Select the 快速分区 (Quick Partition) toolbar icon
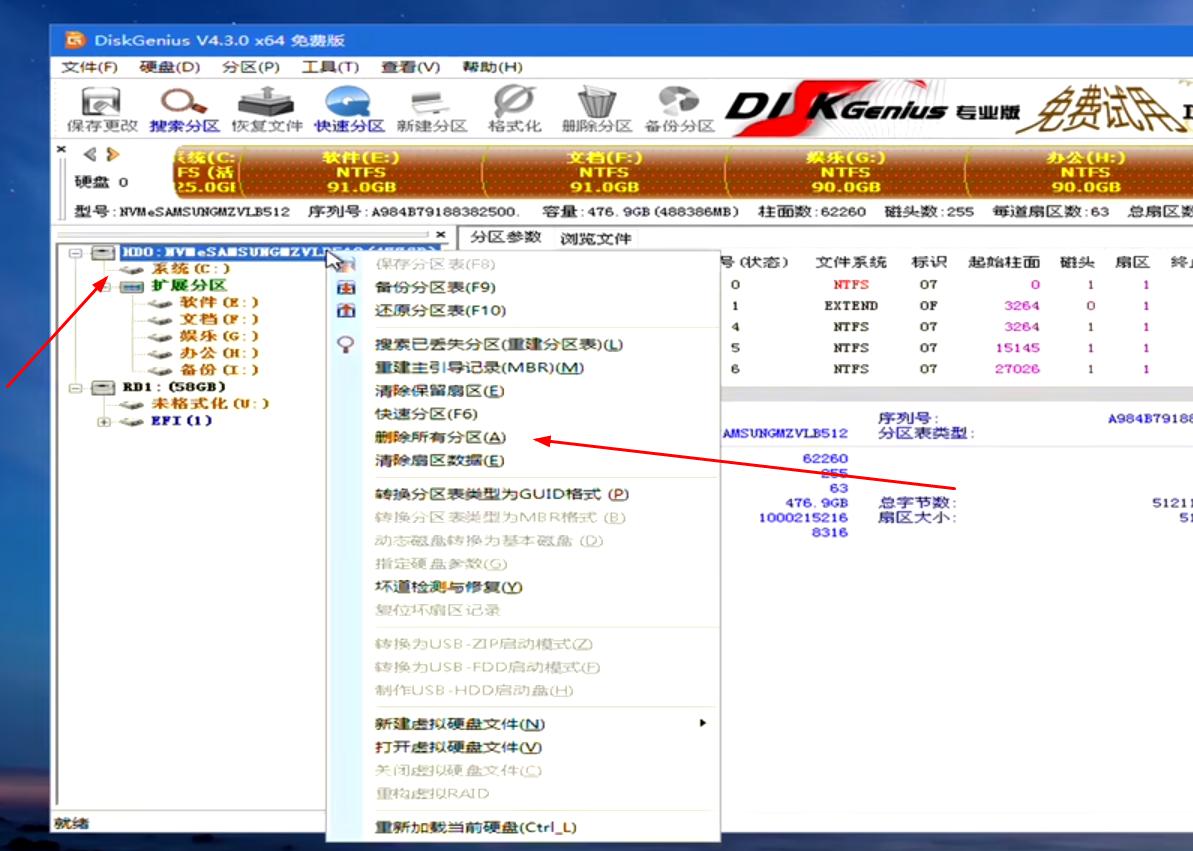1193x851 pixels. point(349,110)
